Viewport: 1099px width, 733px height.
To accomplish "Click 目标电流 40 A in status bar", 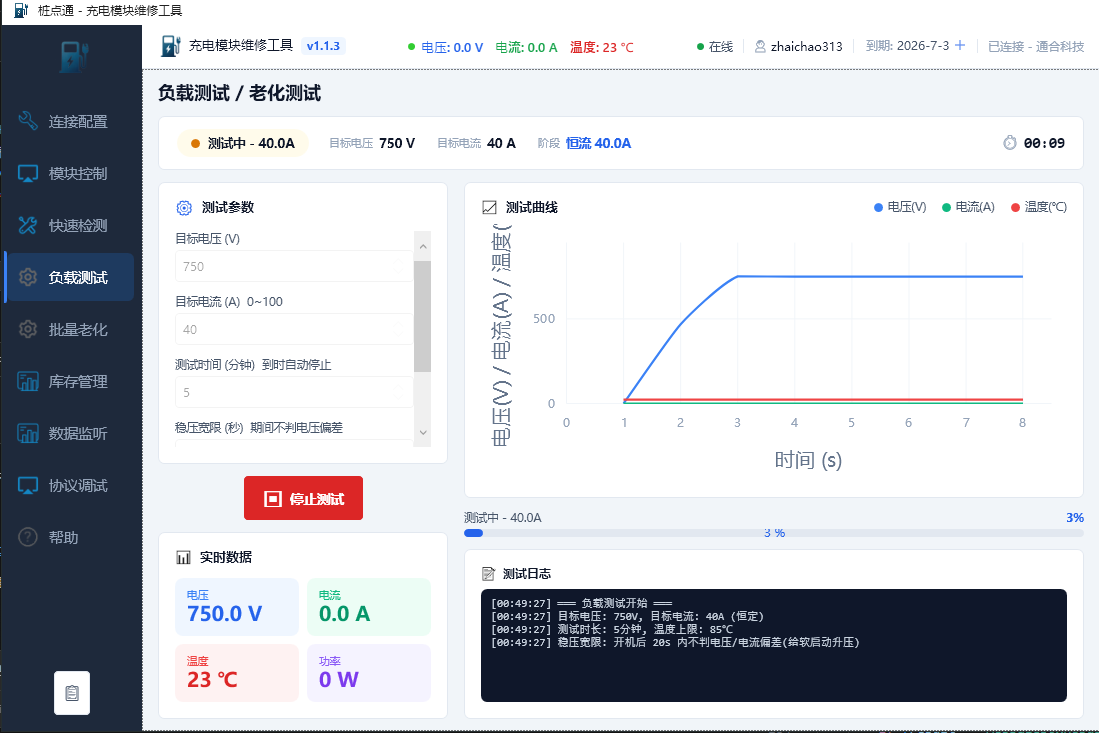I will click(477, 143).
